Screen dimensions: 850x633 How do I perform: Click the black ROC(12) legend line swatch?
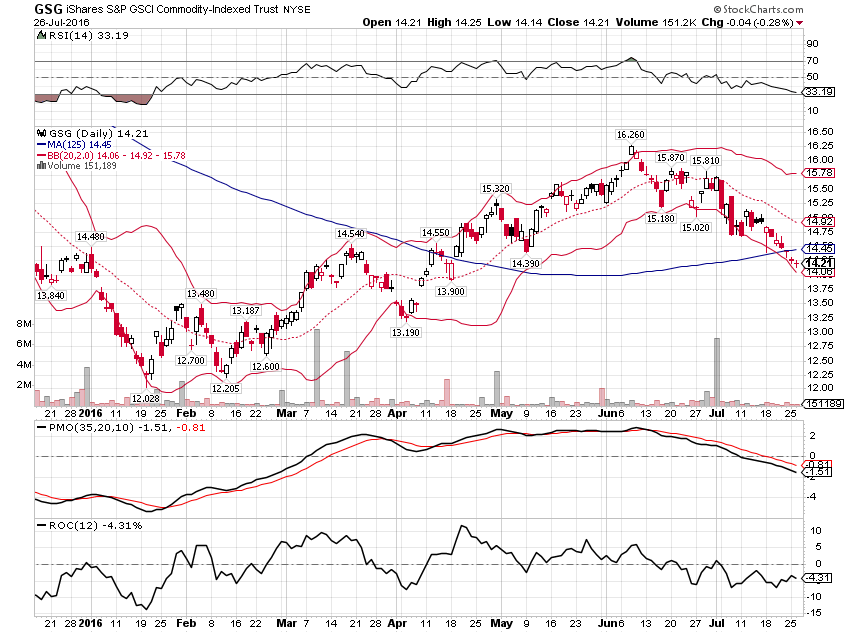pyautogui.click(x=41, y=525)
